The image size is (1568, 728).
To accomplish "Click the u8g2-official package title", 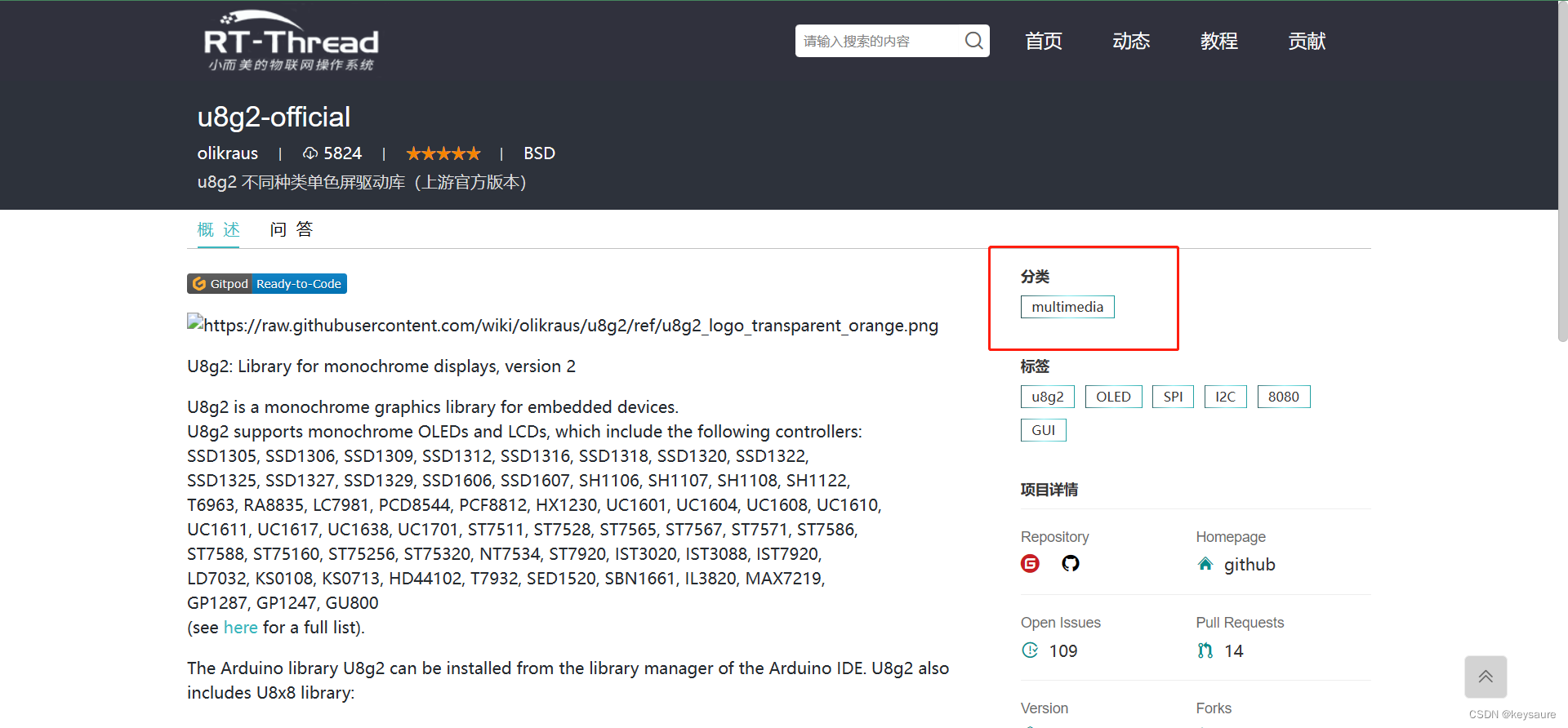I will pos(274,117).
